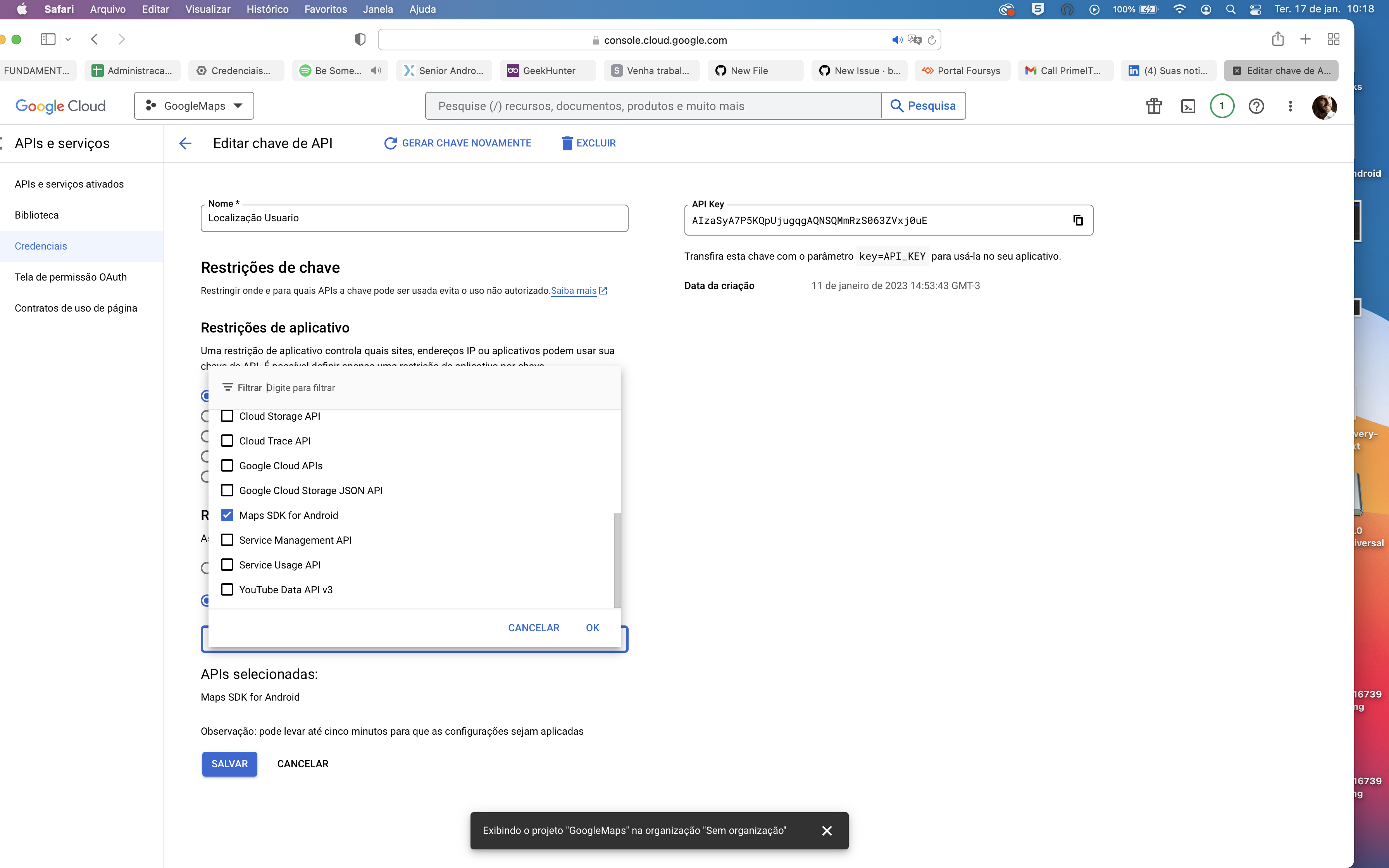The height and width of the screenshot is (868, 1389).
Task: Open your profile avatar
Action: (x=1325, y=106)
